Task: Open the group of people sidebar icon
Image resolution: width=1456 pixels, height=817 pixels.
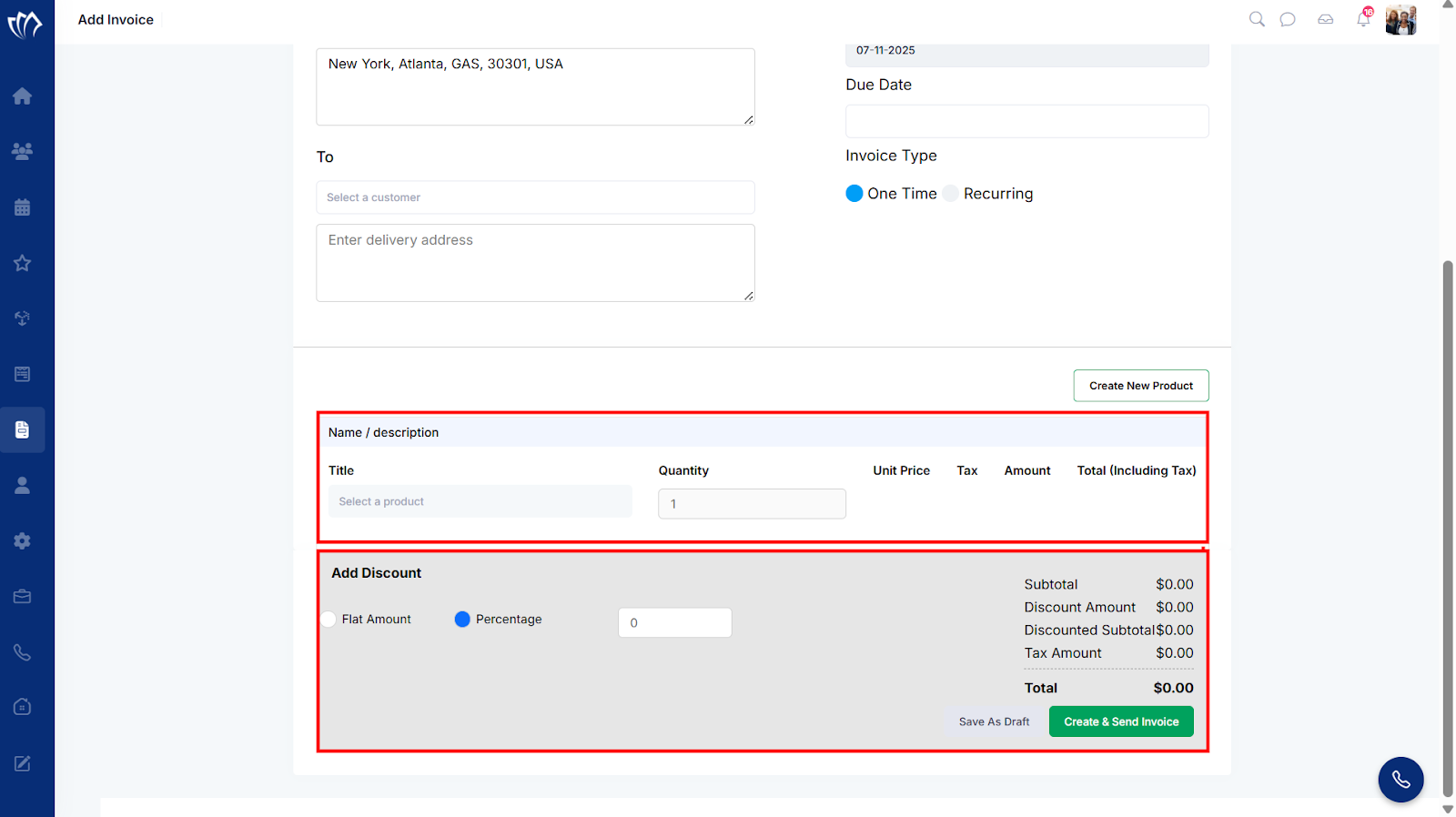Action: [23, 151]
